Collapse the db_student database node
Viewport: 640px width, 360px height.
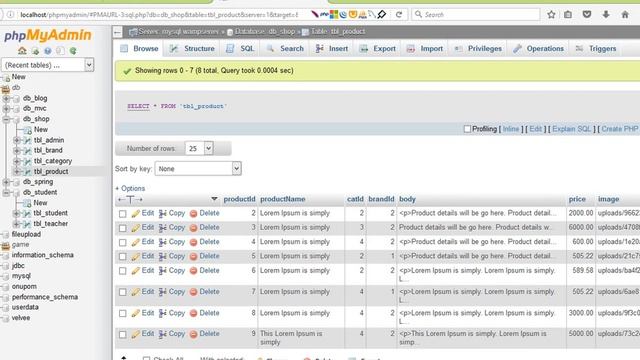point(6,193)
